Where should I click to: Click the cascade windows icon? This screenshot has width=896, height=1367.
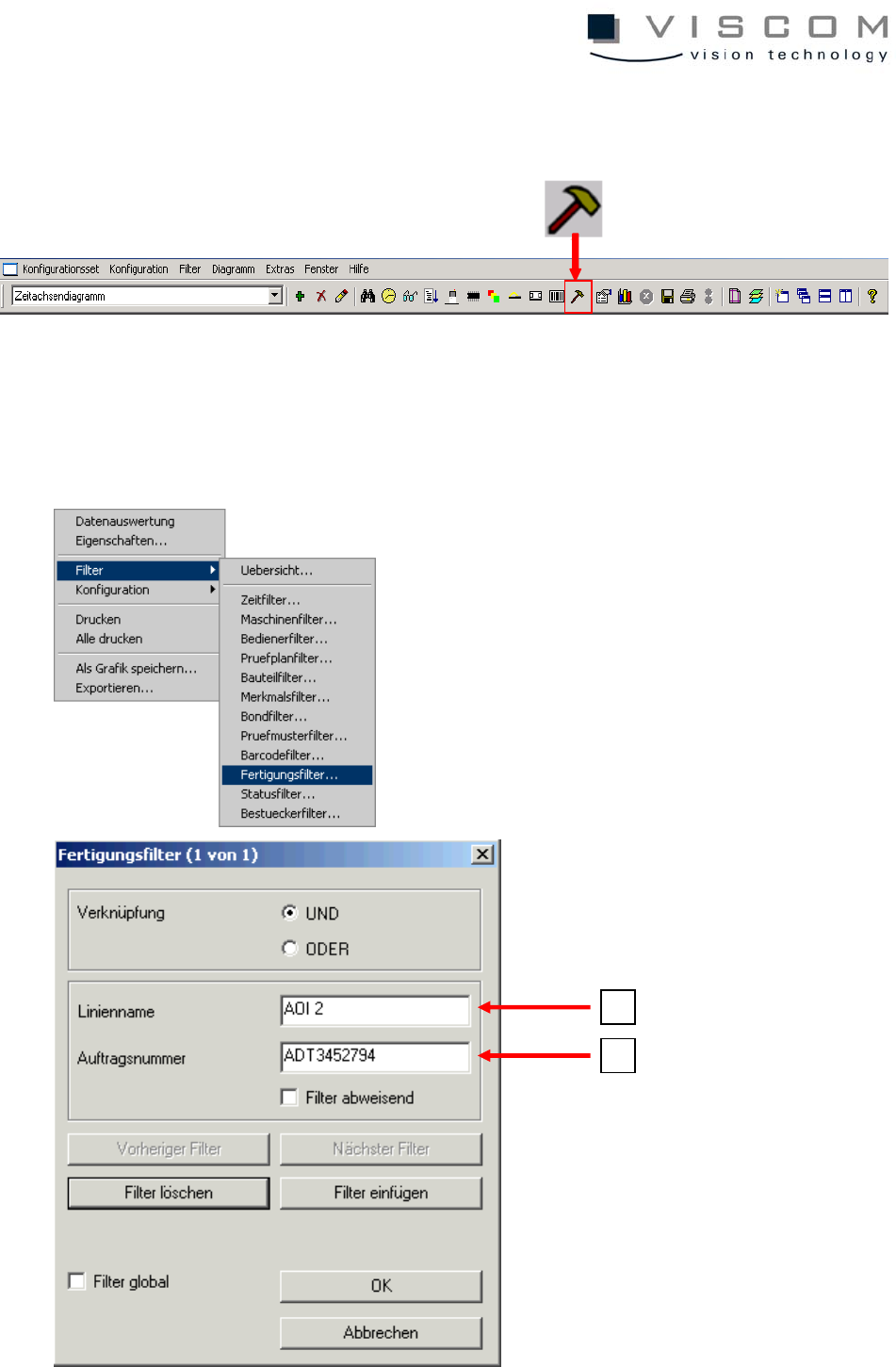804,296
